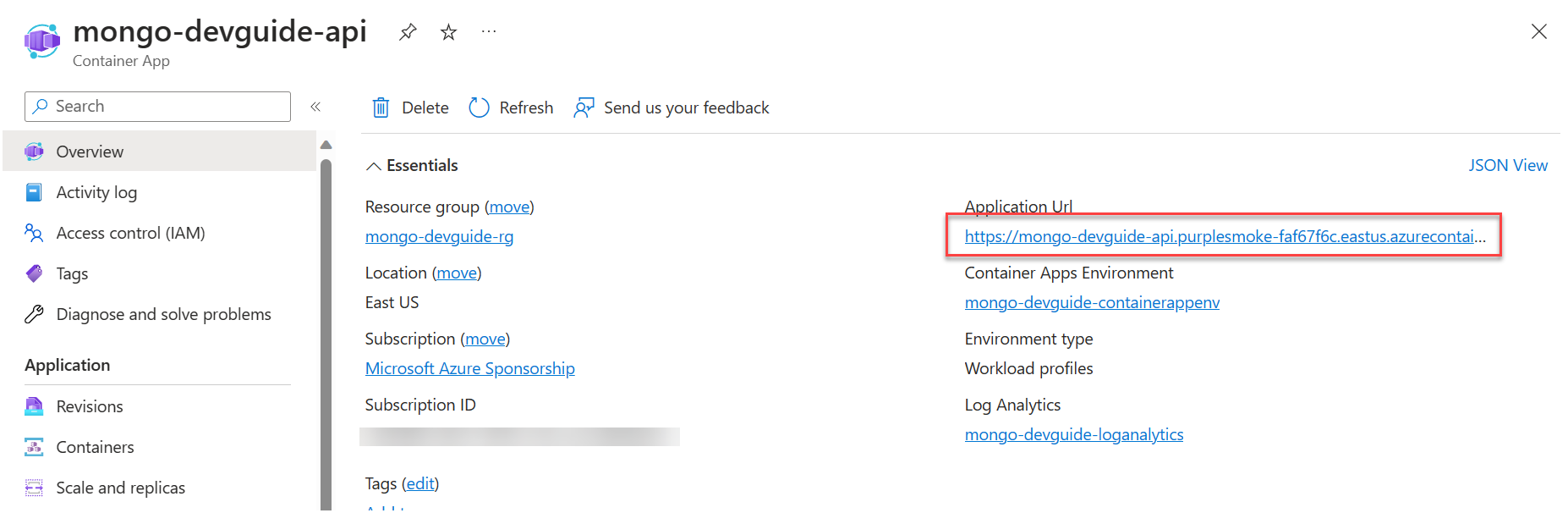Select Workload profiles text
Screen dimensions: 1568x513
1028,368
